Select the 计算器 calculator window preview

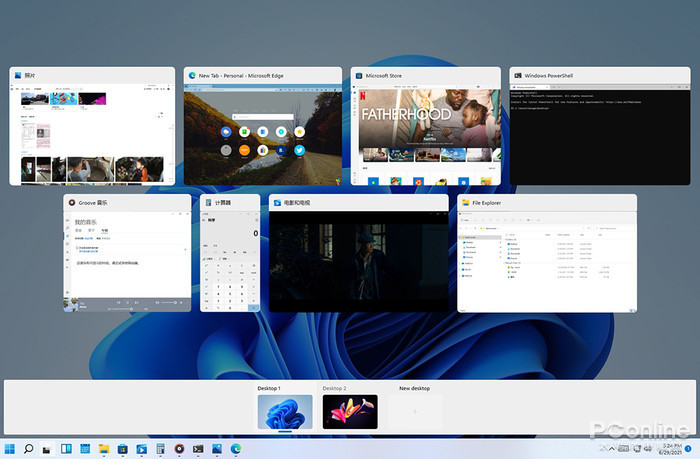tap(231, 260)
